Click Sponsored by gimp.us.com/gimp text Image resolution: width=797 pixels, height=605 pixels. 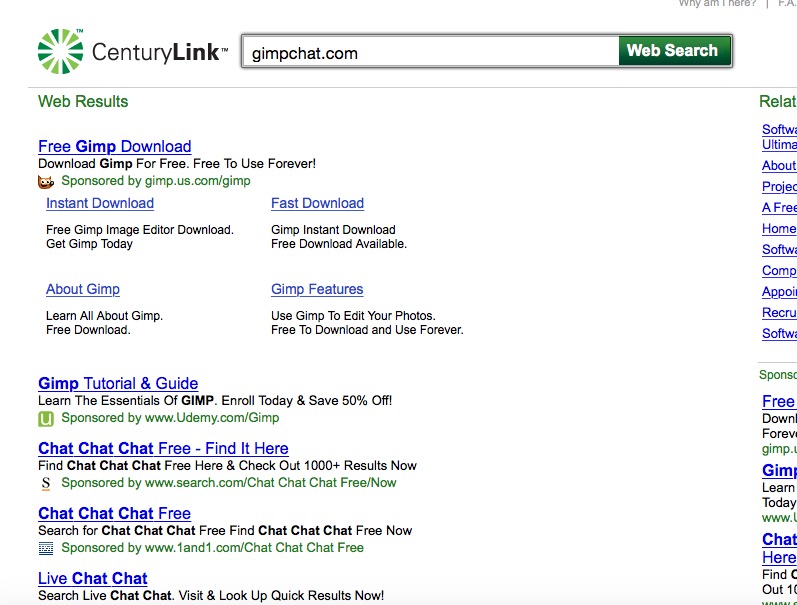(155, 181)
